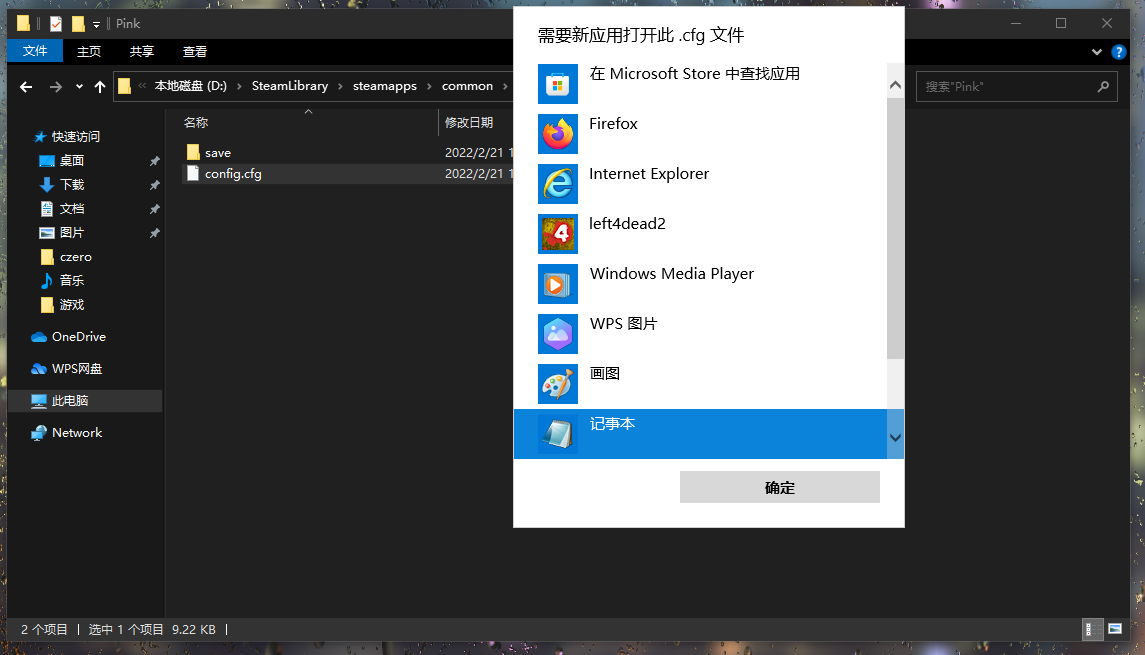Click the Microsoft Store app icon
This screenshot has width=1145, height=655.
558,84
